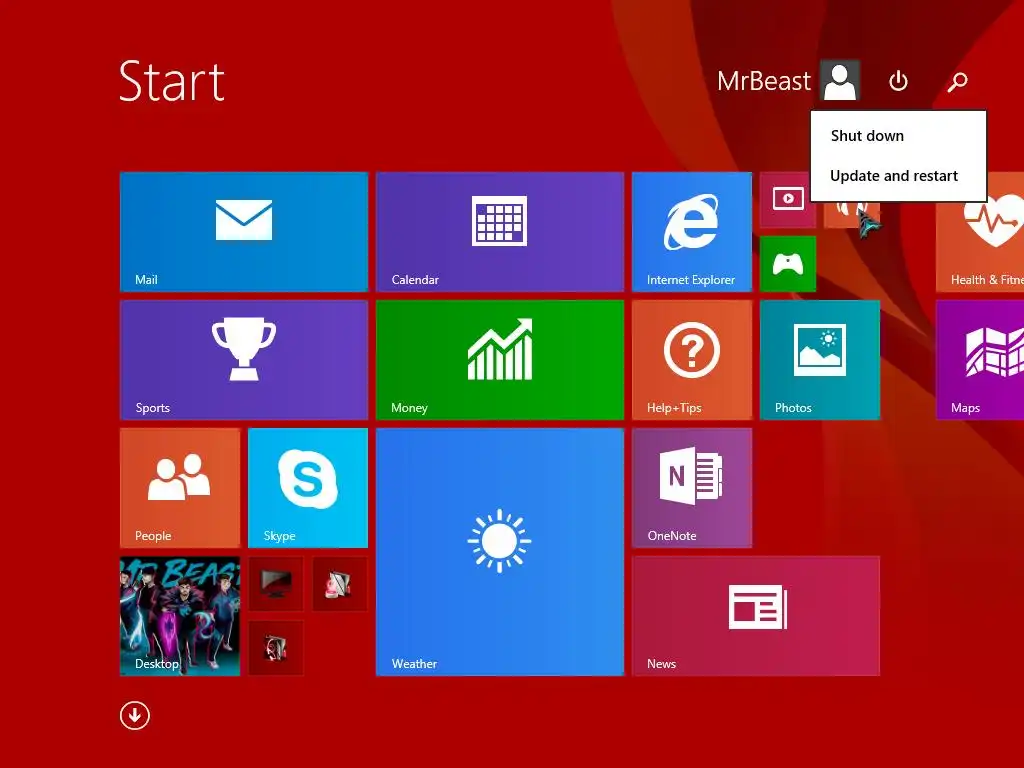Launch the Skype tile

pos(308,488)
